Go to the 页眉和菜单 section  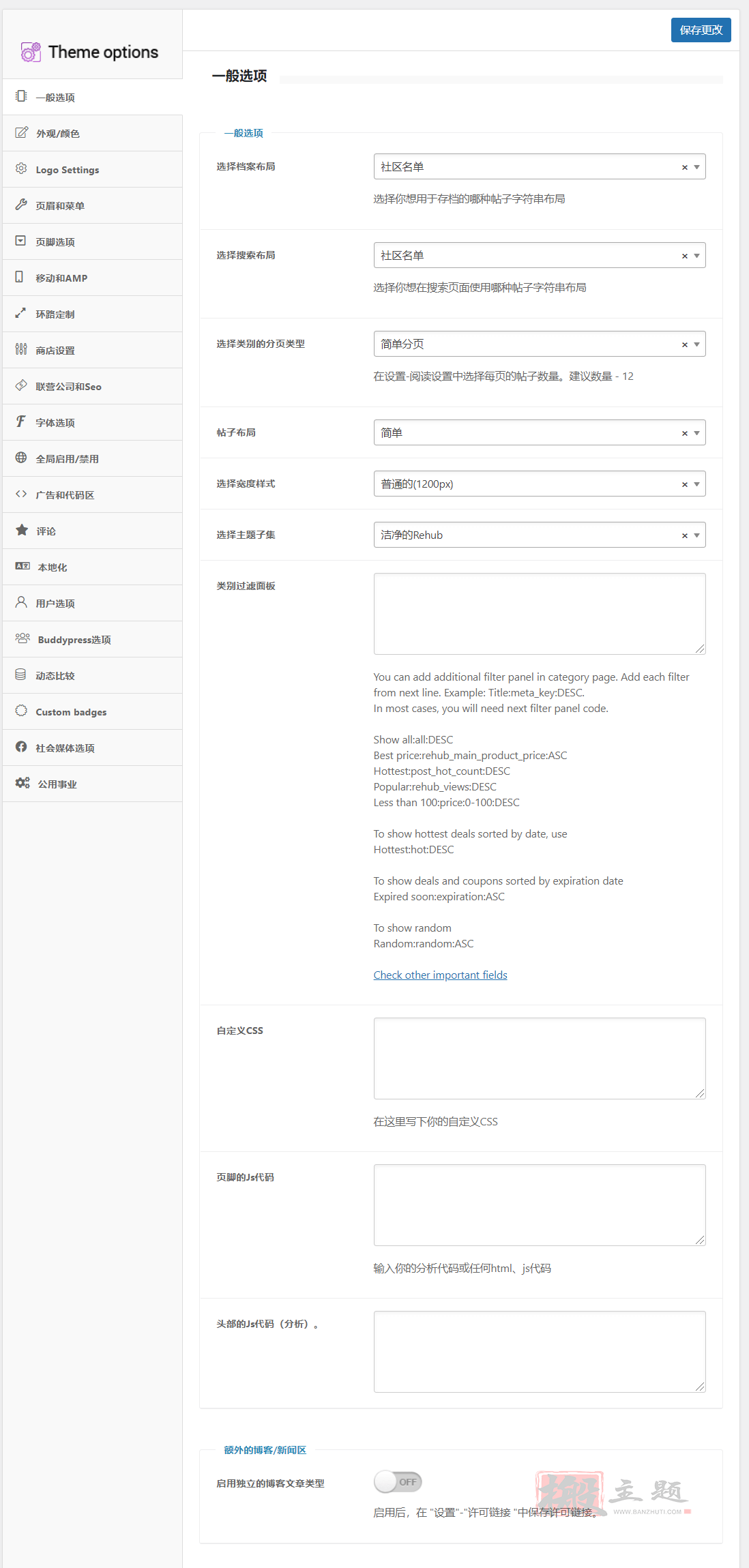point(93,205)
